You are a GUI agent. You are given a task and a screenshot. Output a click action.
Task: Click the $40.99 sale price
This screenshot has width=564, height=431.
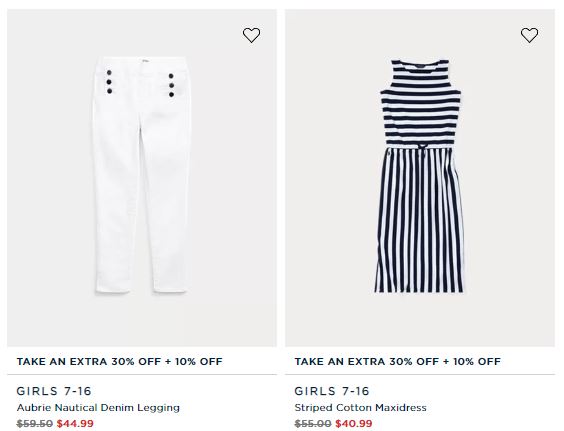click(354, 424)
